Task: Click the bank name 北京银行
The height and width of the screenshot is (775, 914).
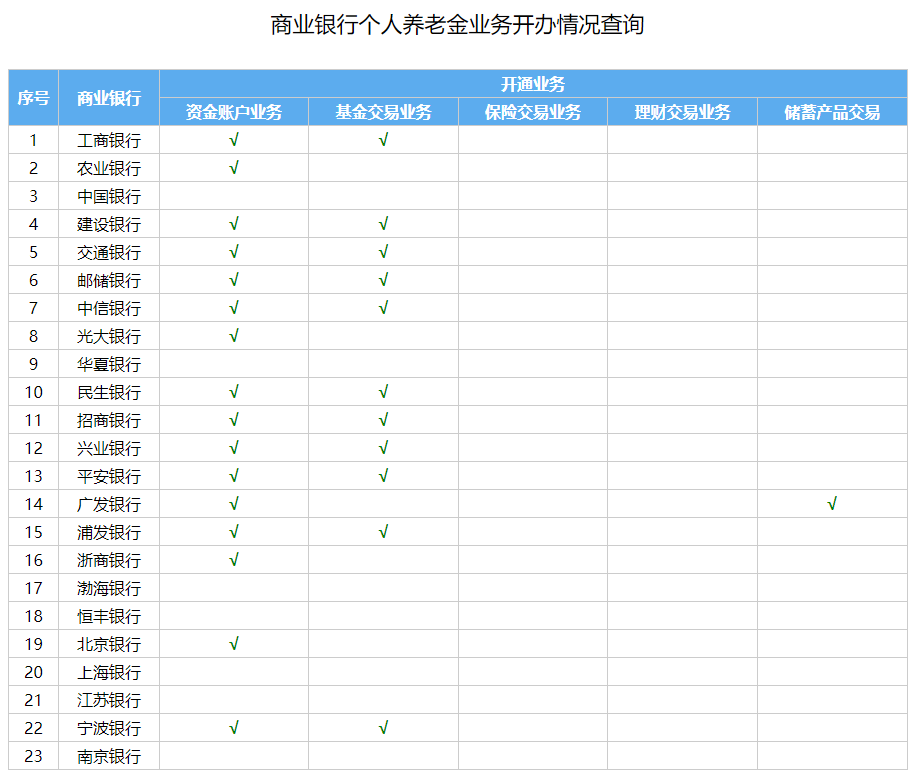Action: tap(109, 644)
